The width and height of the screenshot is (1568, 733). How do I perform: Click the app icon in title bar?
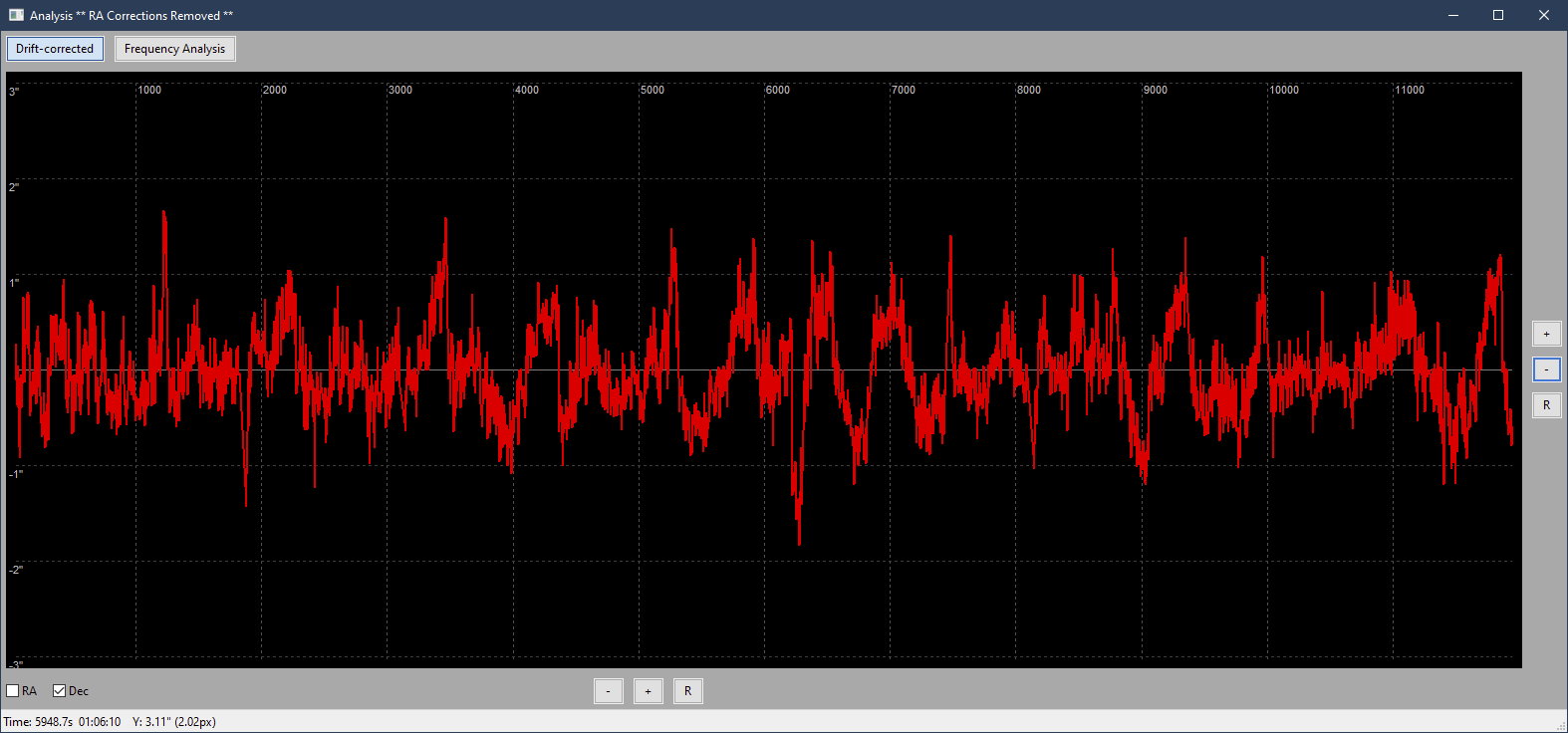[x=16, y=15]
